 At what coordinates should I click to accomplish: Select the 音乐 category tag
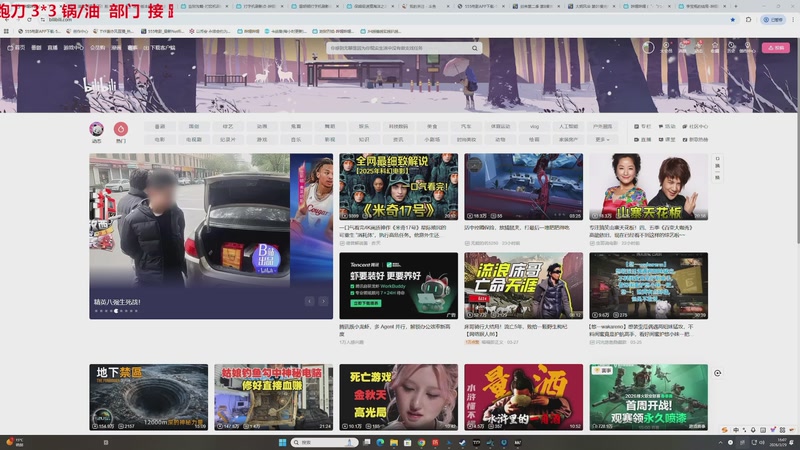(296, 139)
